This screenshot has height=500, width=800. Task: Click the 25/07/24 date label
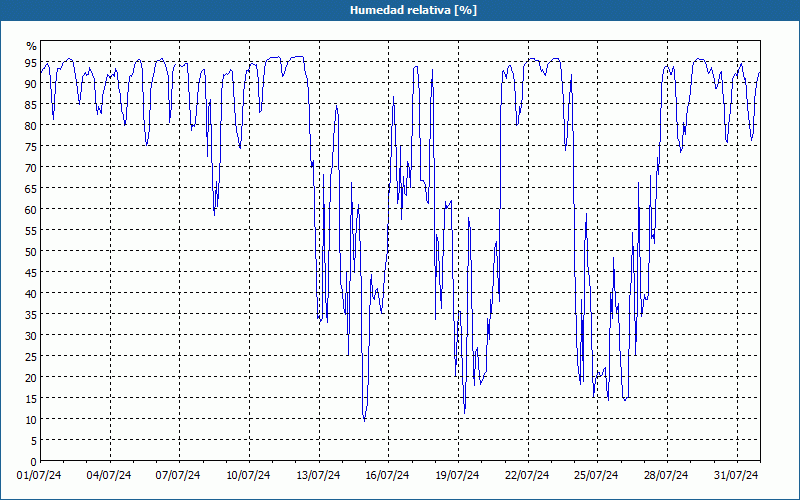tap(596, 476)
